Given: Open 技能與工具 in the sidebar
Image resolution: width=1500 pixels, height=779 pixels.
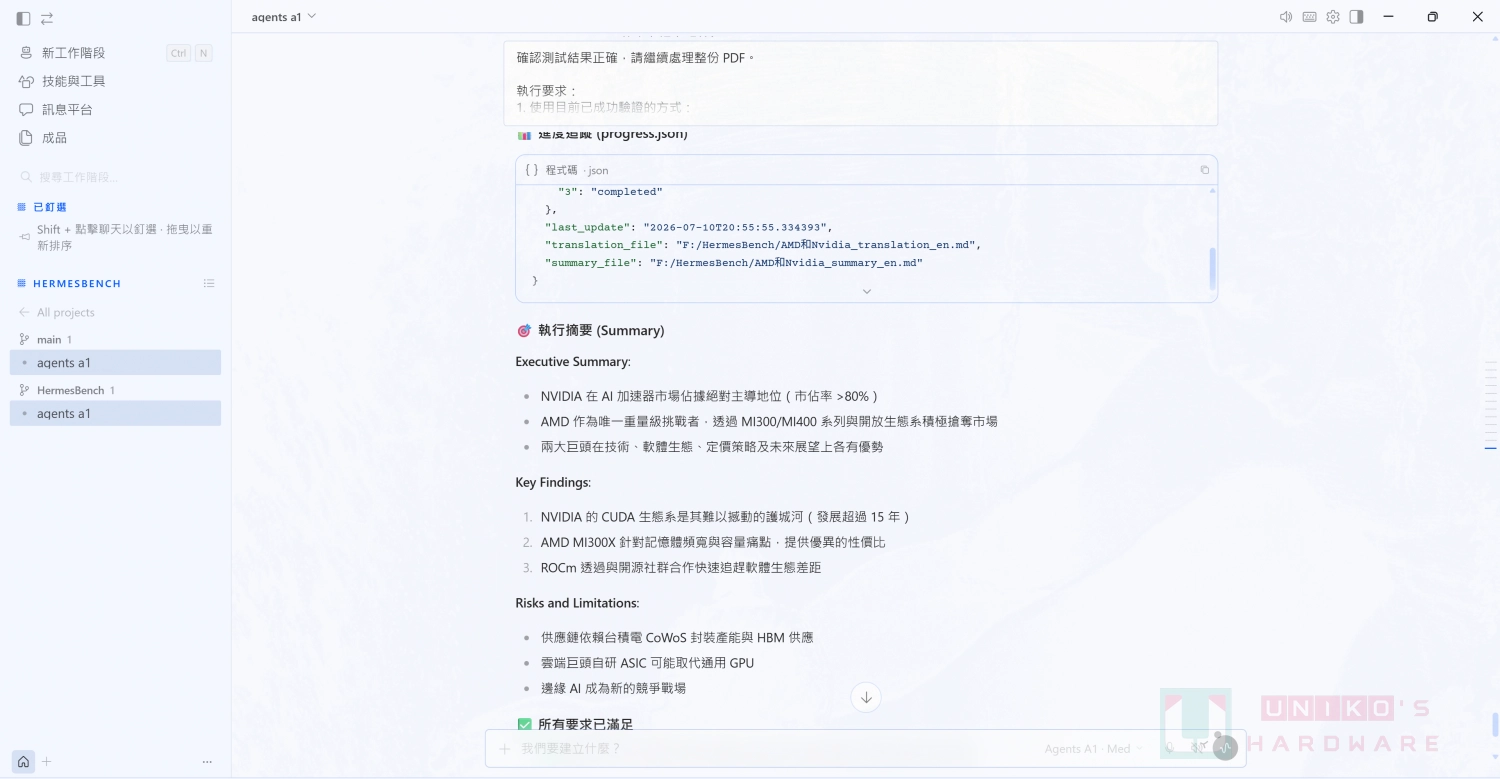Looking at the screenshot, I should 115,81.
